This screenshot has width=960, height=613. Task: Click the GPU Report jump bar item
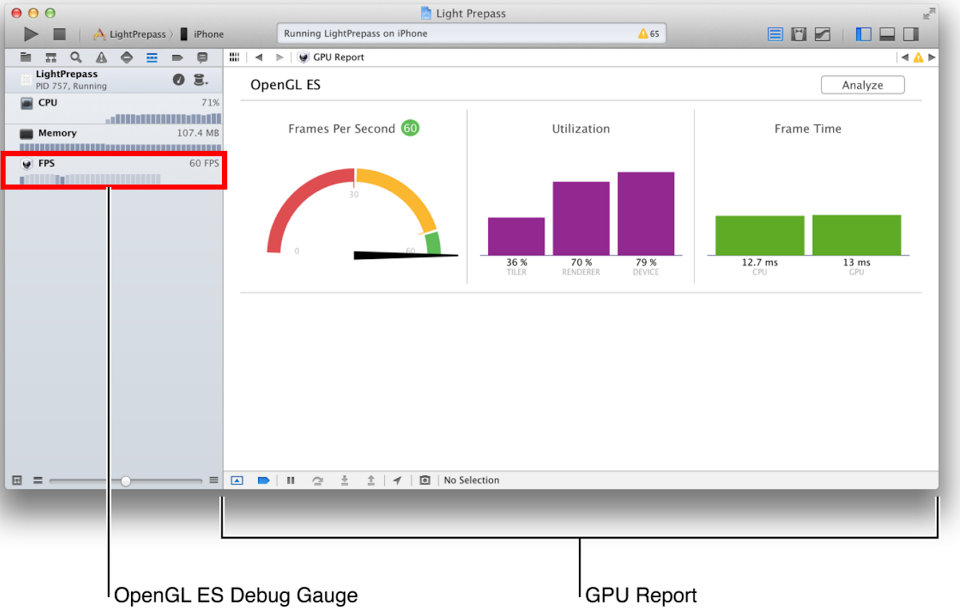click(331, 57)
